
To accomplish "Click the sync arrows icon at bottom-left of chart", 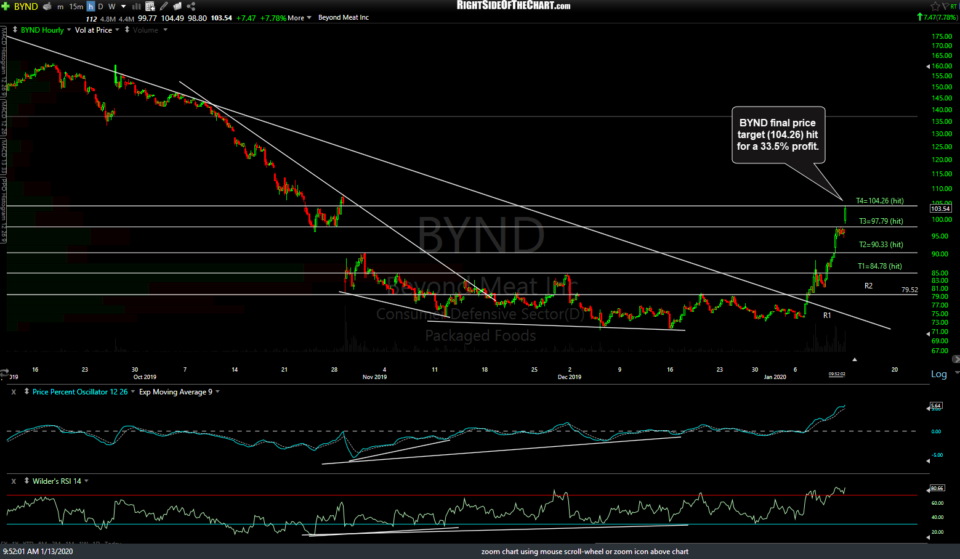I will tap(4, 373).
